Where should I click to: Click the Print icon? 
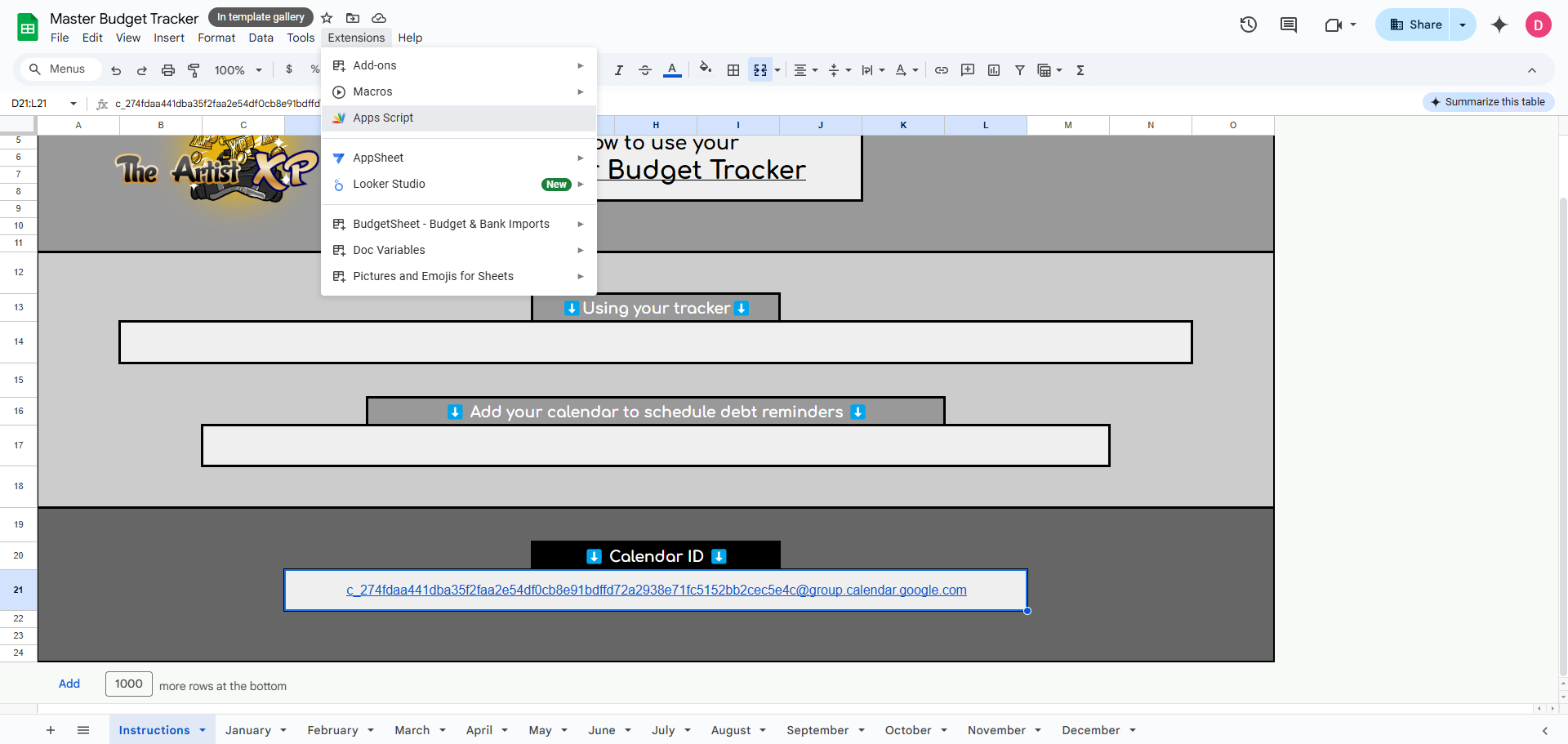[x=168, y=70]
